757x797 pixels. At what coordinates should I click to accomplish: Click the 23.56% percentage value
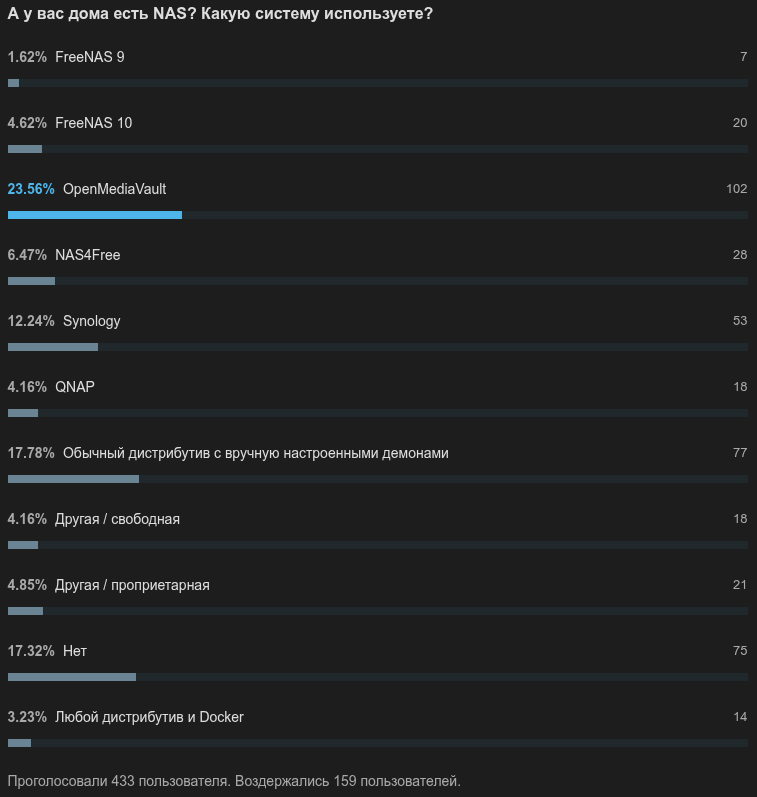click(x=31, y=189)
